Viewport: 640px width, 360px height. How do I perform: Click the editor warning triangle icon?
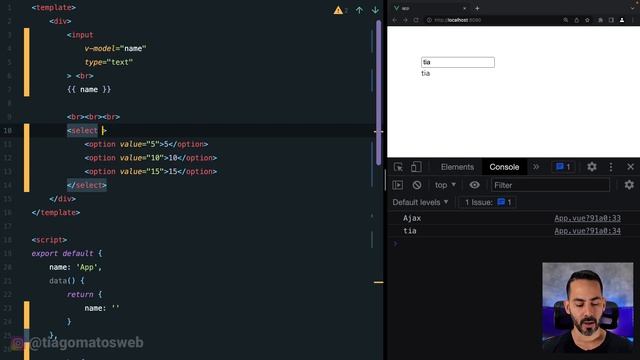pos(338,10)
